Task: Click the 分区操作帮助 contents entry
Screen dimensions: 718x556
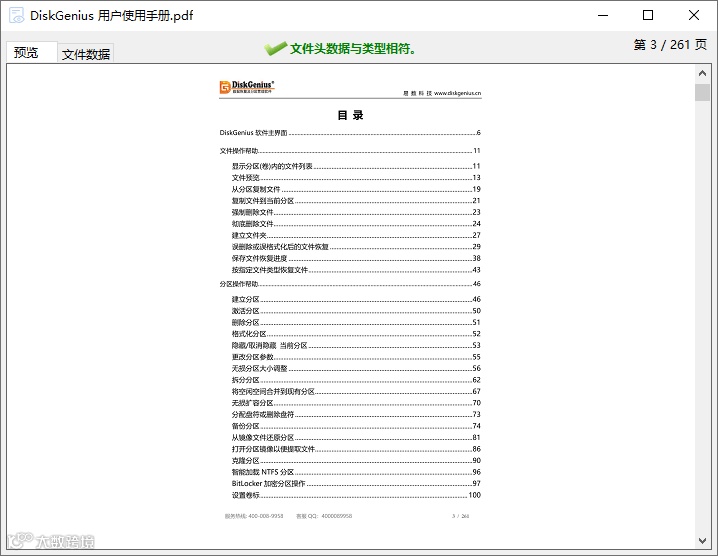Action: click(x=350, y=284)
